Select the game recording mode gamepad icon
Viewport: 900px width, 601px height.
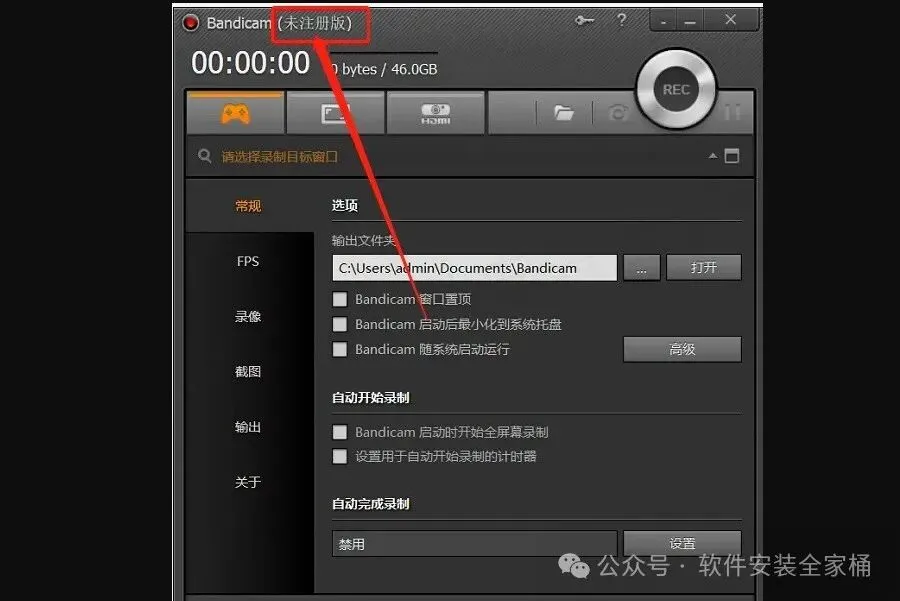(235, 114)
